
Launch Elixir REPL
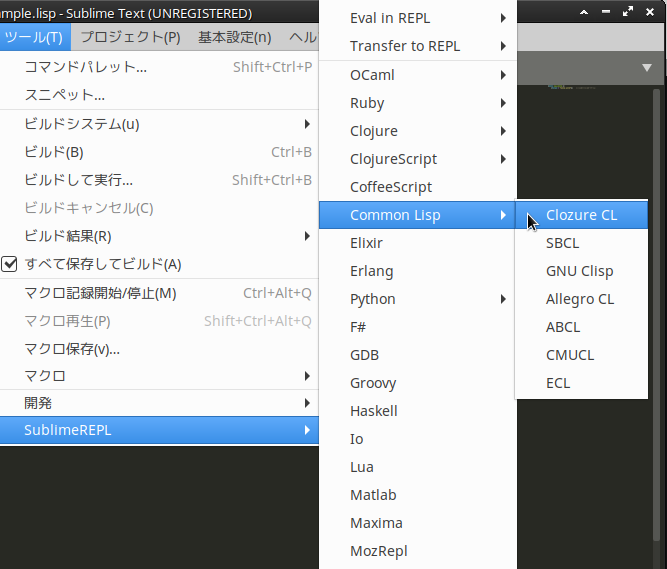point(418,243)
